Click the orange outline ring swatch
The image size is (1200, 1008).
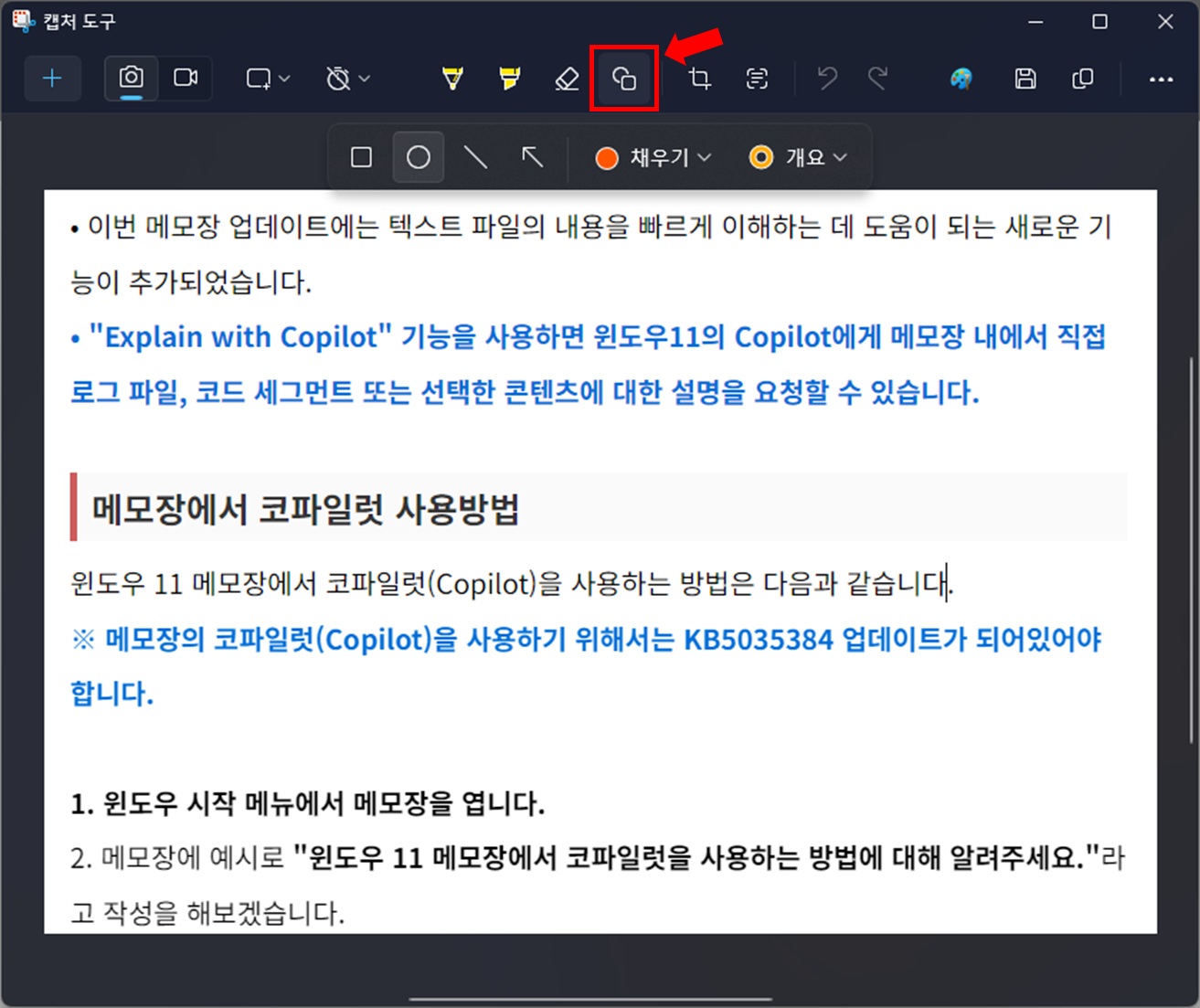pyautogui.click(x=760, y=158)
